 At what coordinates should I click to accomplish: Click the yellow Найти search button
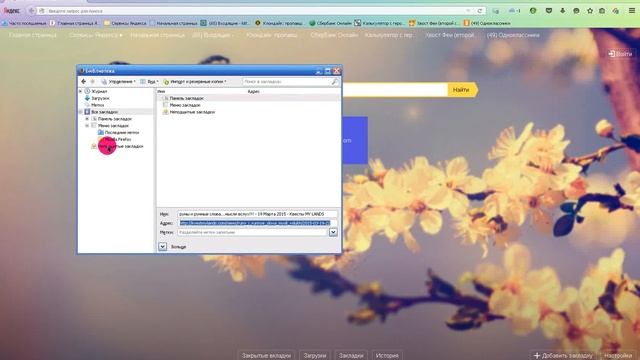click(x=462, y=90)
